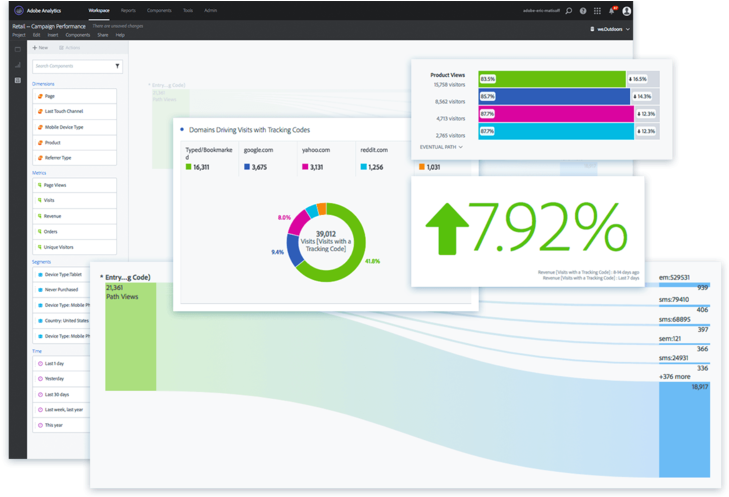Click the New button in components panel
This screenshot has width=729, height=497.
point(40,47)
